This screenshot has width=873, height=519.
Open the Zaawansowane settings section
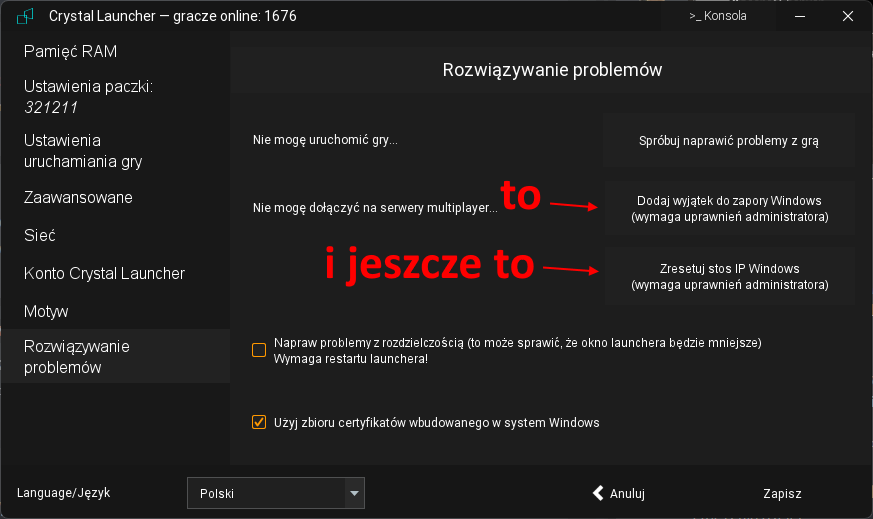(78, 198)
